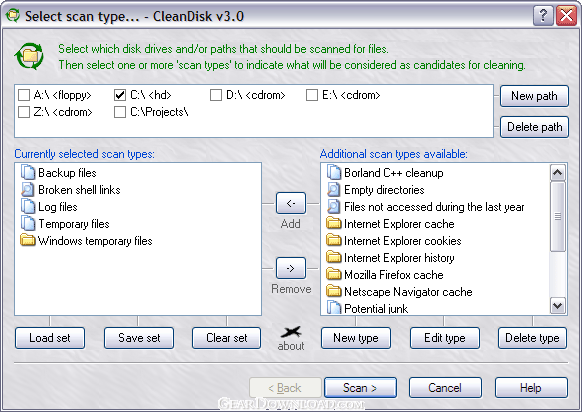582x412 pixels.
Task: Click the Files not accessed icon
Action: (334, 207)
